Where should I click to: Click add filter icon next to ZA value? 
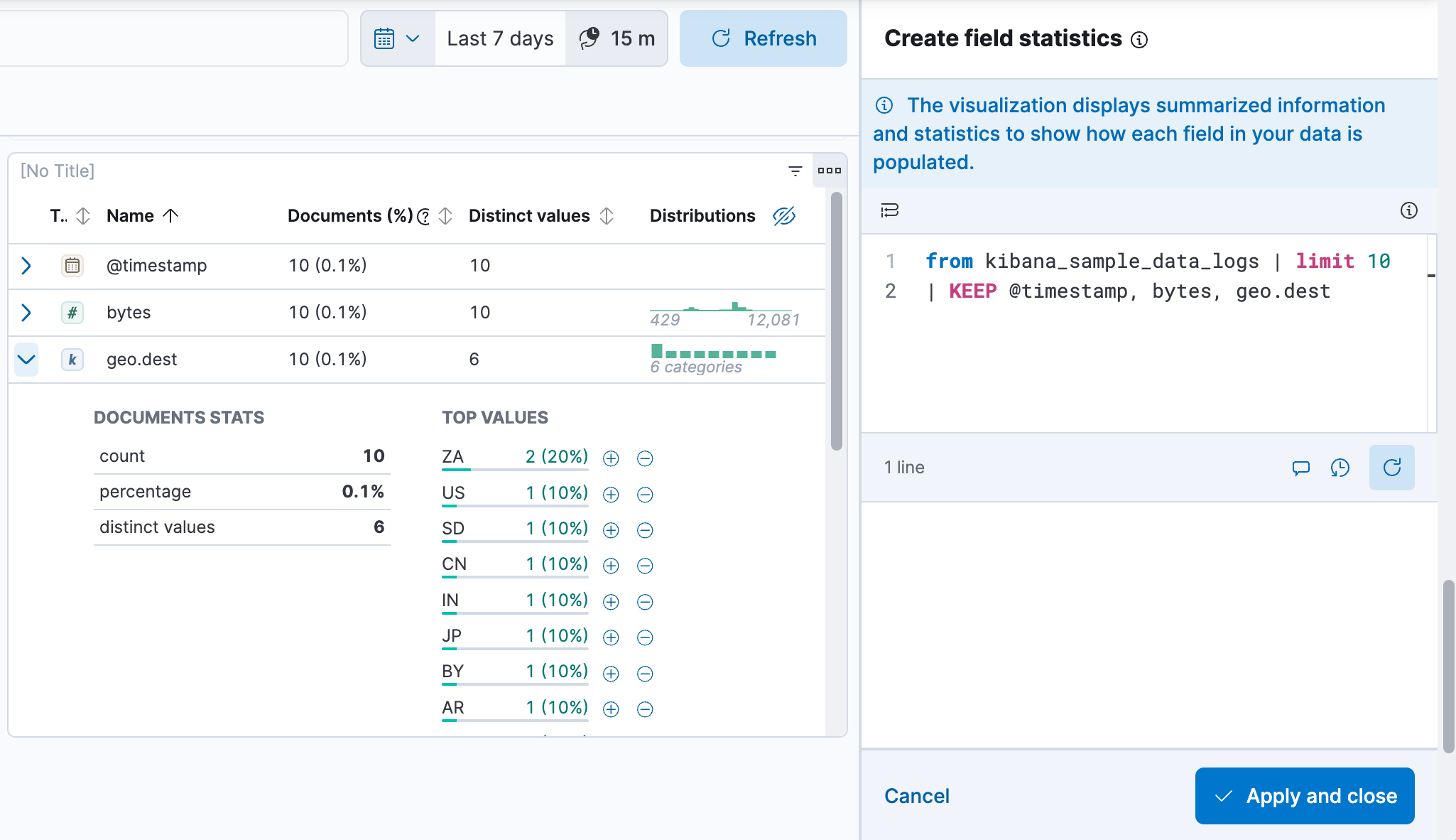[611, 458]
